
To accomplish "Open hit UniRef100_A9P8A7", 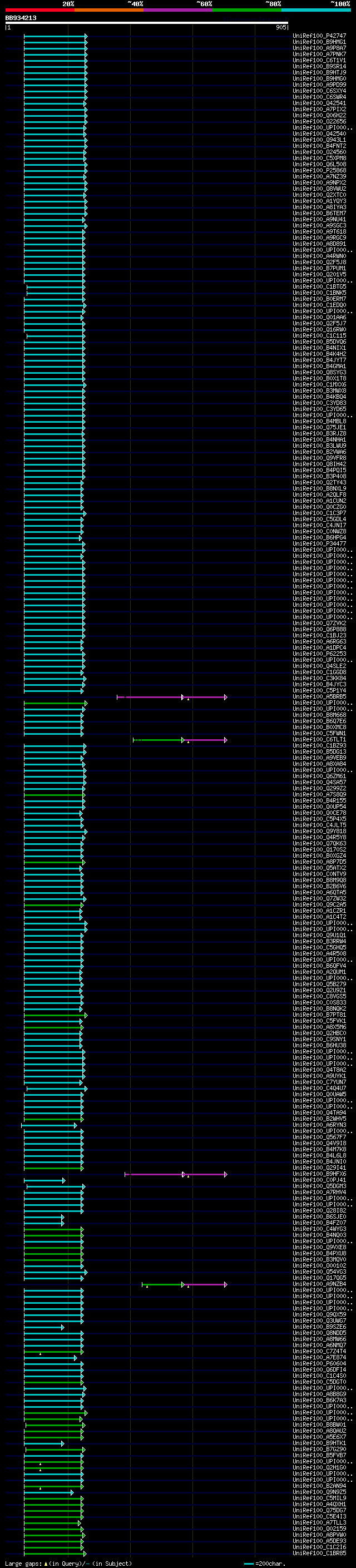I will [319, 48].
